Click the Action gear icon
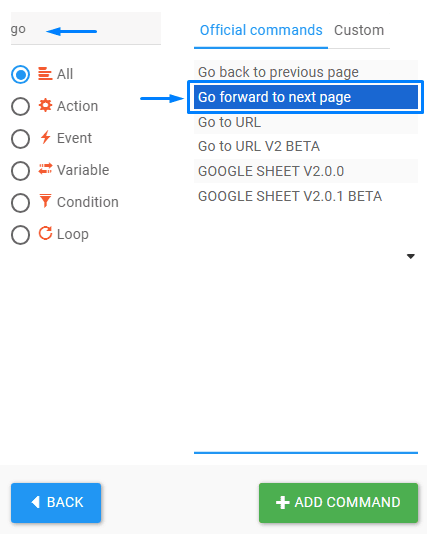The height and width of the screenshot is (534, 427). point(45,106)
